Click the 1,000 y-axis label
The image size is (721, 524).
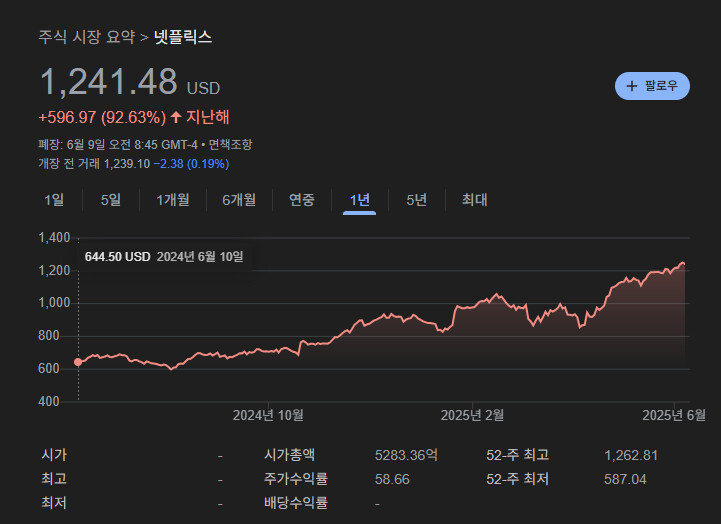coord(54,303)
